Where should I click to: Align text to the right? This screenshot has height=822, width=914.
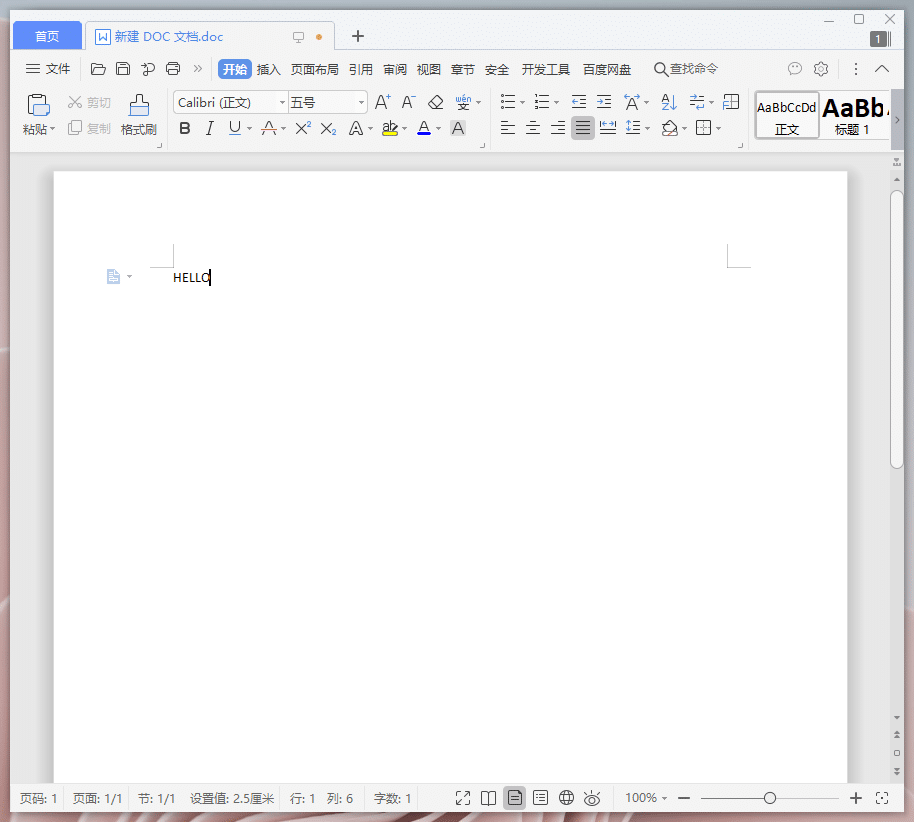pyautogui.click(x=558, y=128)
